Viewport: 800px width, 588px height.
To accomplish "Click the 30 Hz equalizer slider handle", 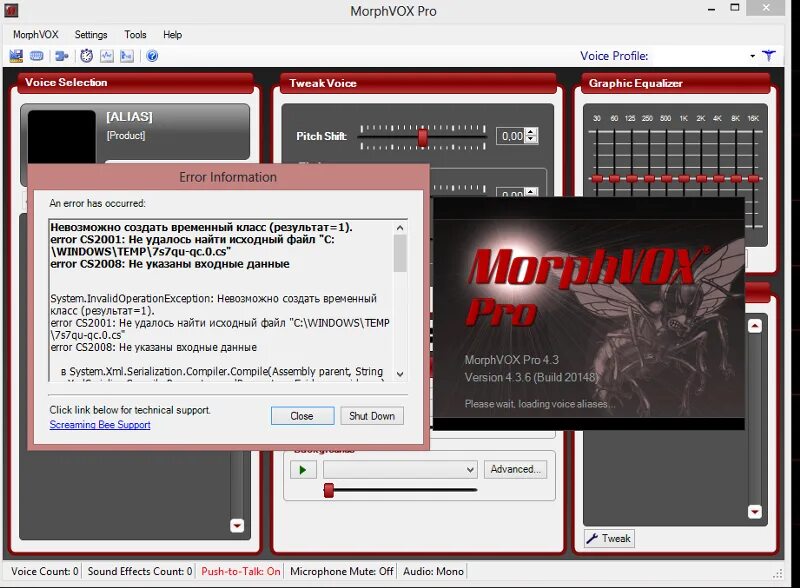I will (596, 179).
